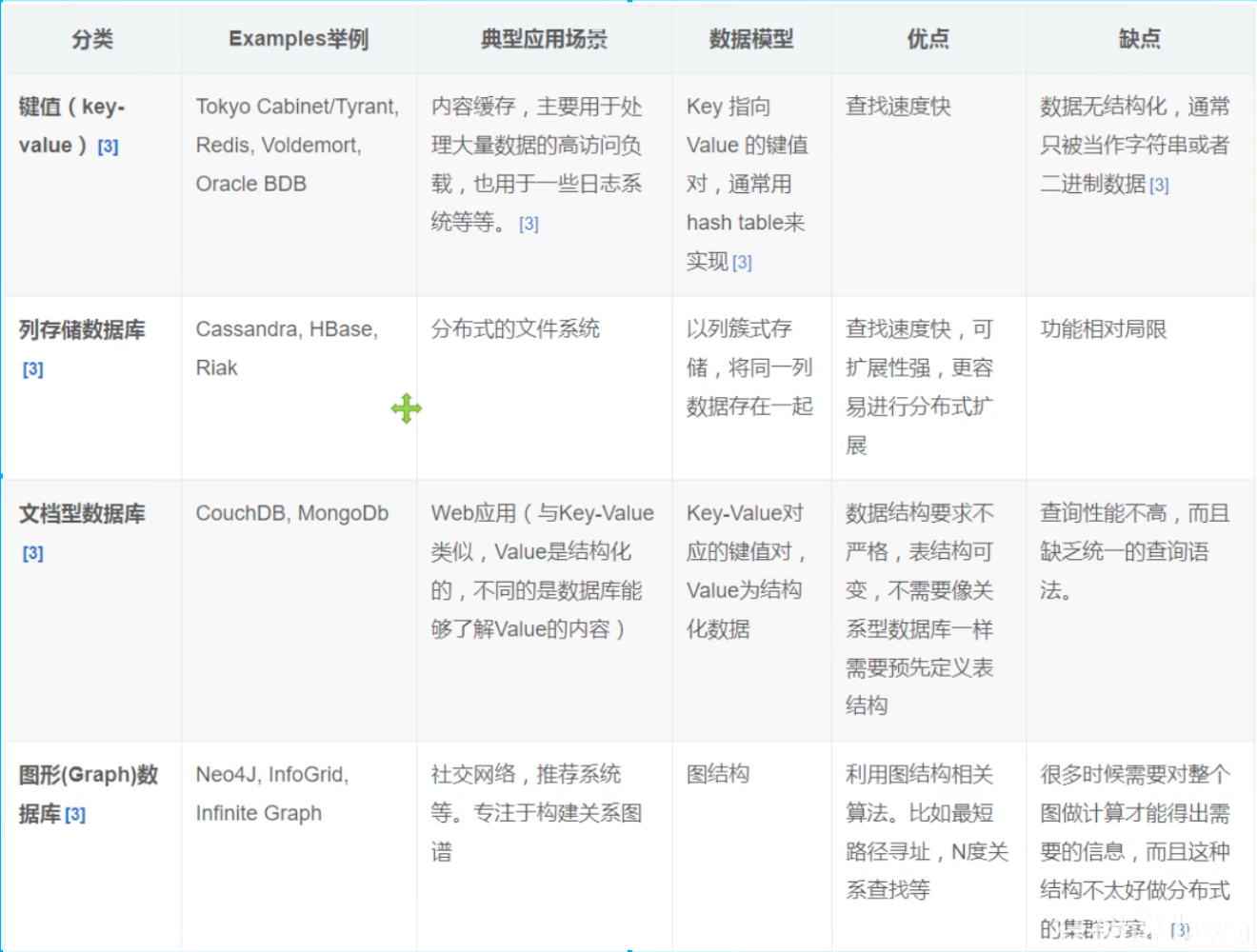Viewport: 1257px width, 952px height.
Task: Click the 查找速度快，可扩展性强 advantage text
Action: pos(919,387)
